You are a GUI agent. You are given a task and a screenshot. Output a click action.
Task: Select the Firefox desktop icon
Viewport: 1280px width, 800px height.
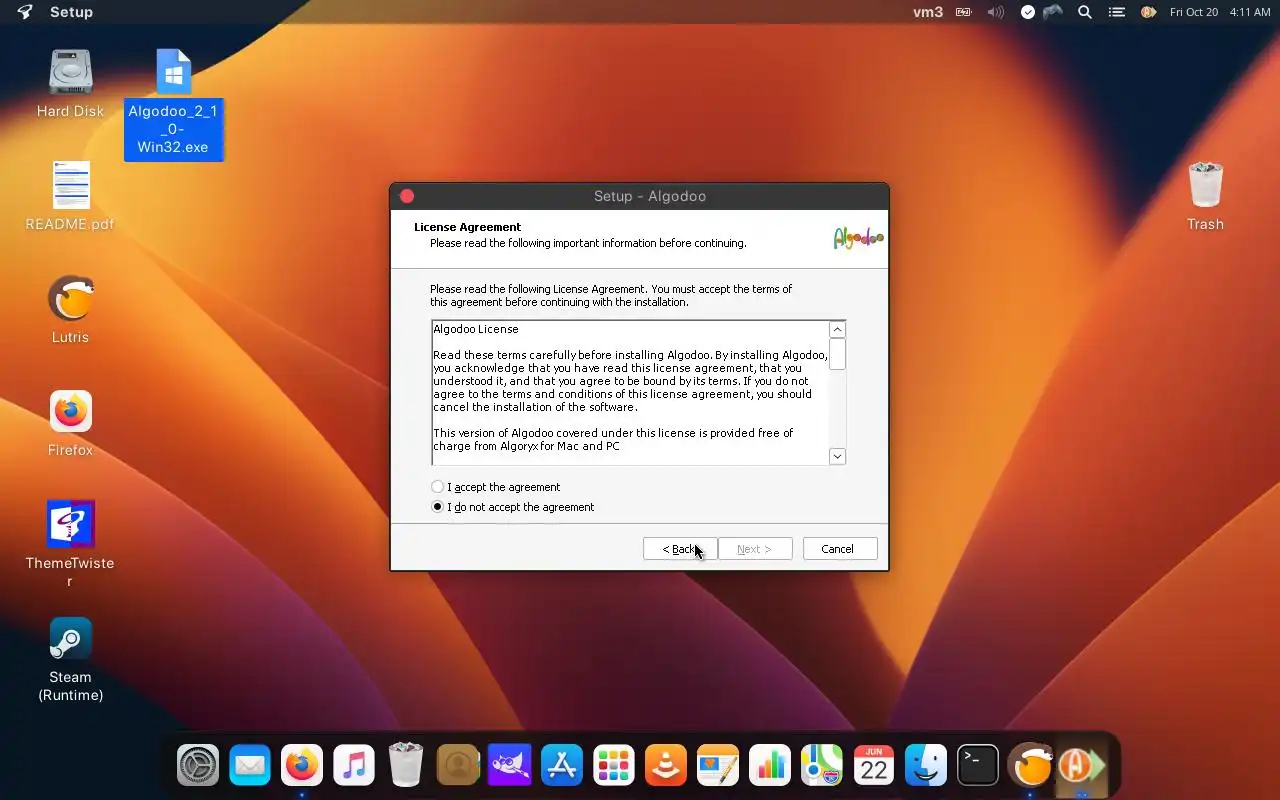point(70,423)
